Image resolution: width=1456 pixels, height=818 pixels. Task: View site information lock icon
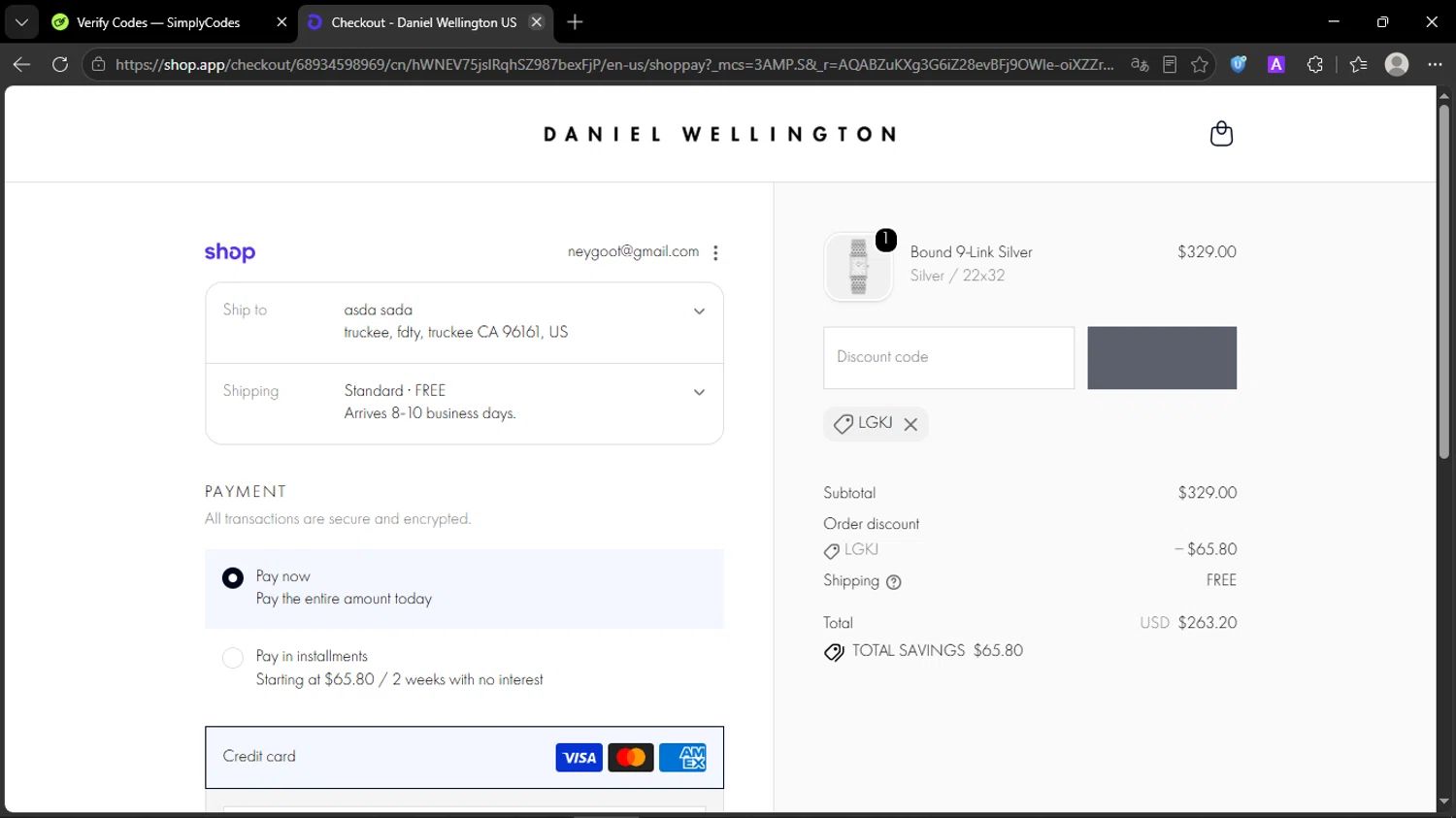pos(97,64)
